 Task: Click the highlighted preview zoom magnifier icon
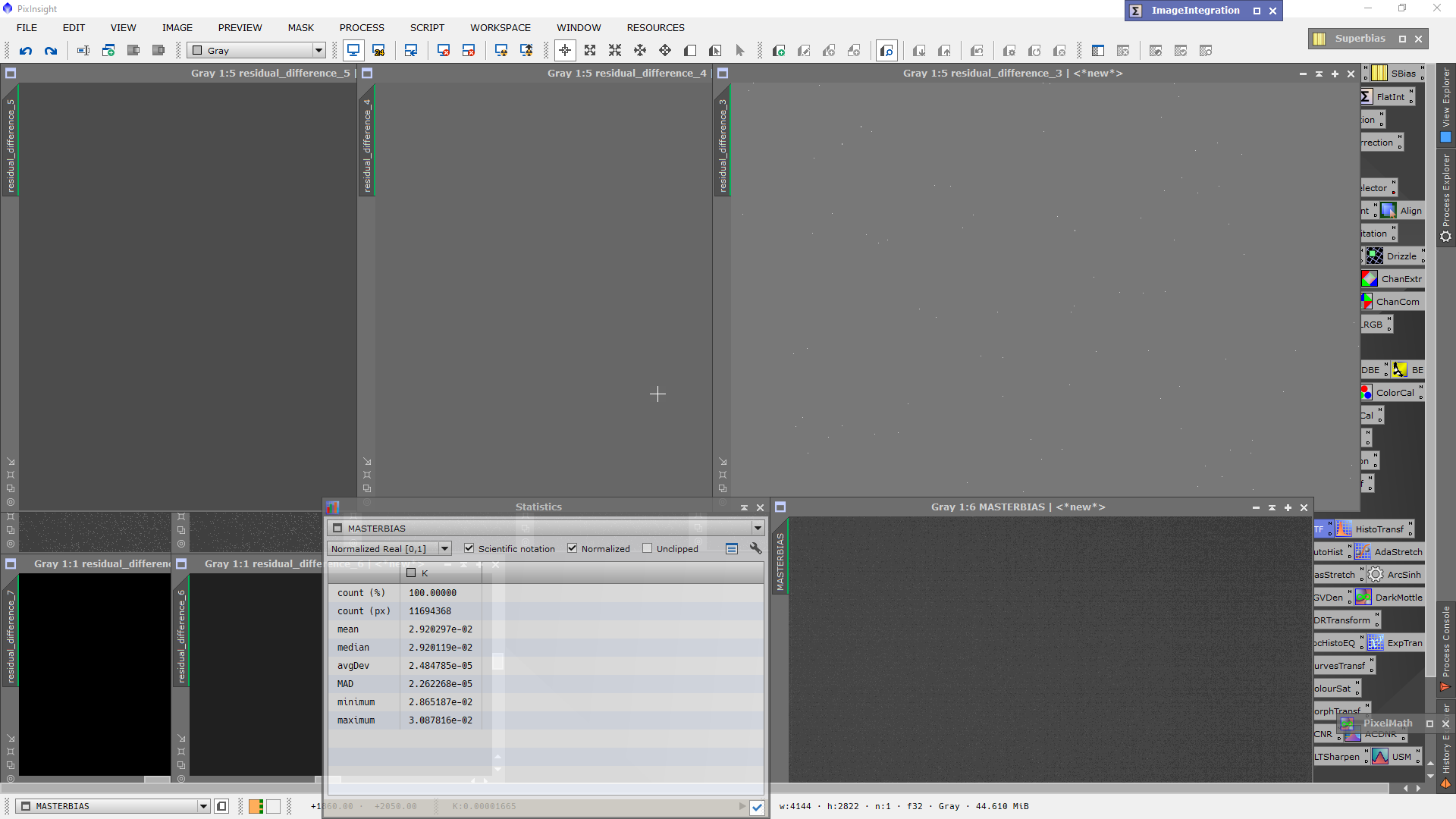pos(886,51)
